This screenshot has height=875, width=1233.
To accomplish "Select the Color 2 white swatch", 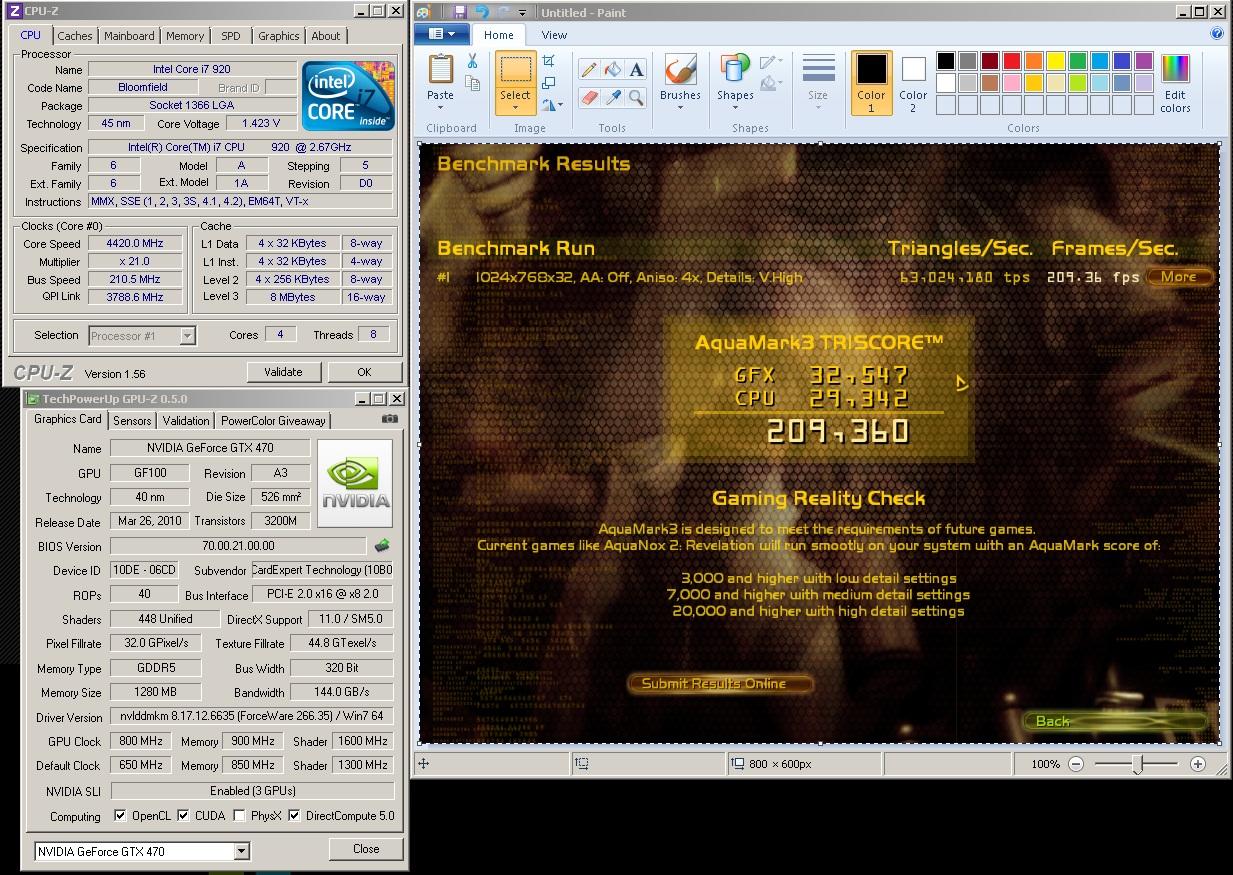I will coord(913,70).
